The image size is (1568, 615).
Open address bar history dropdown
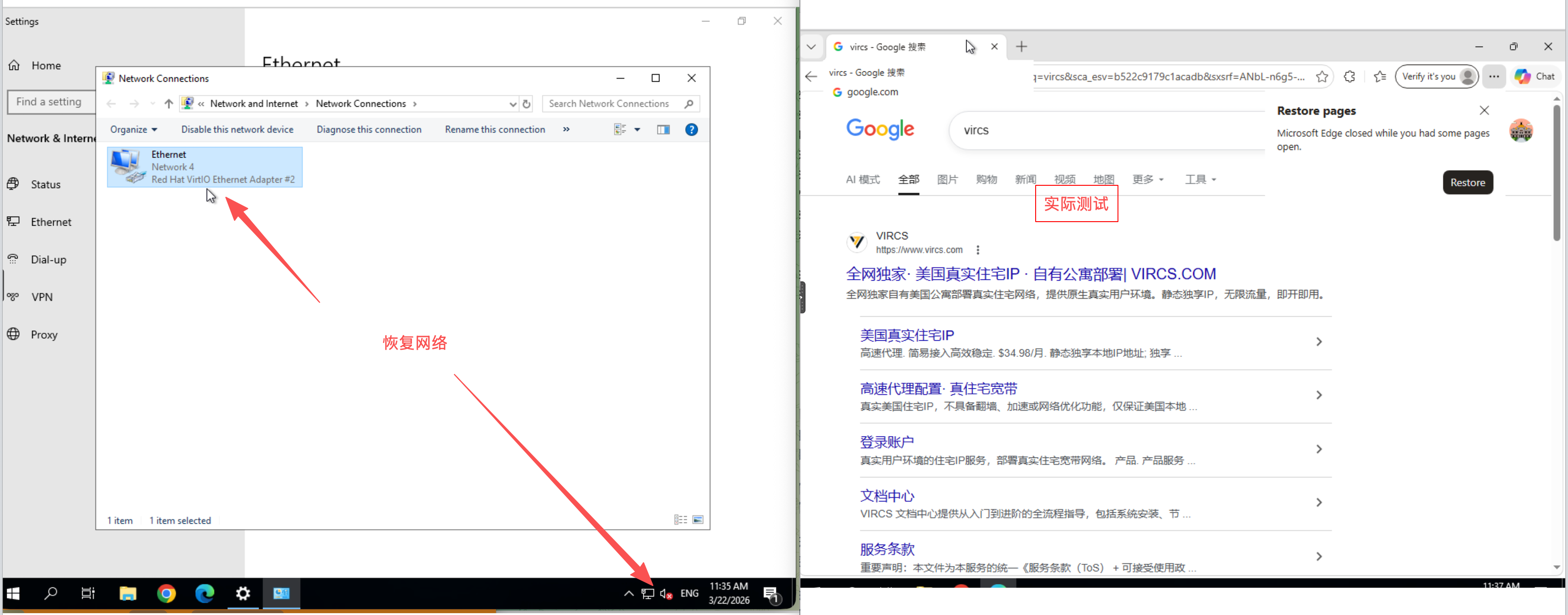(512, 104)
